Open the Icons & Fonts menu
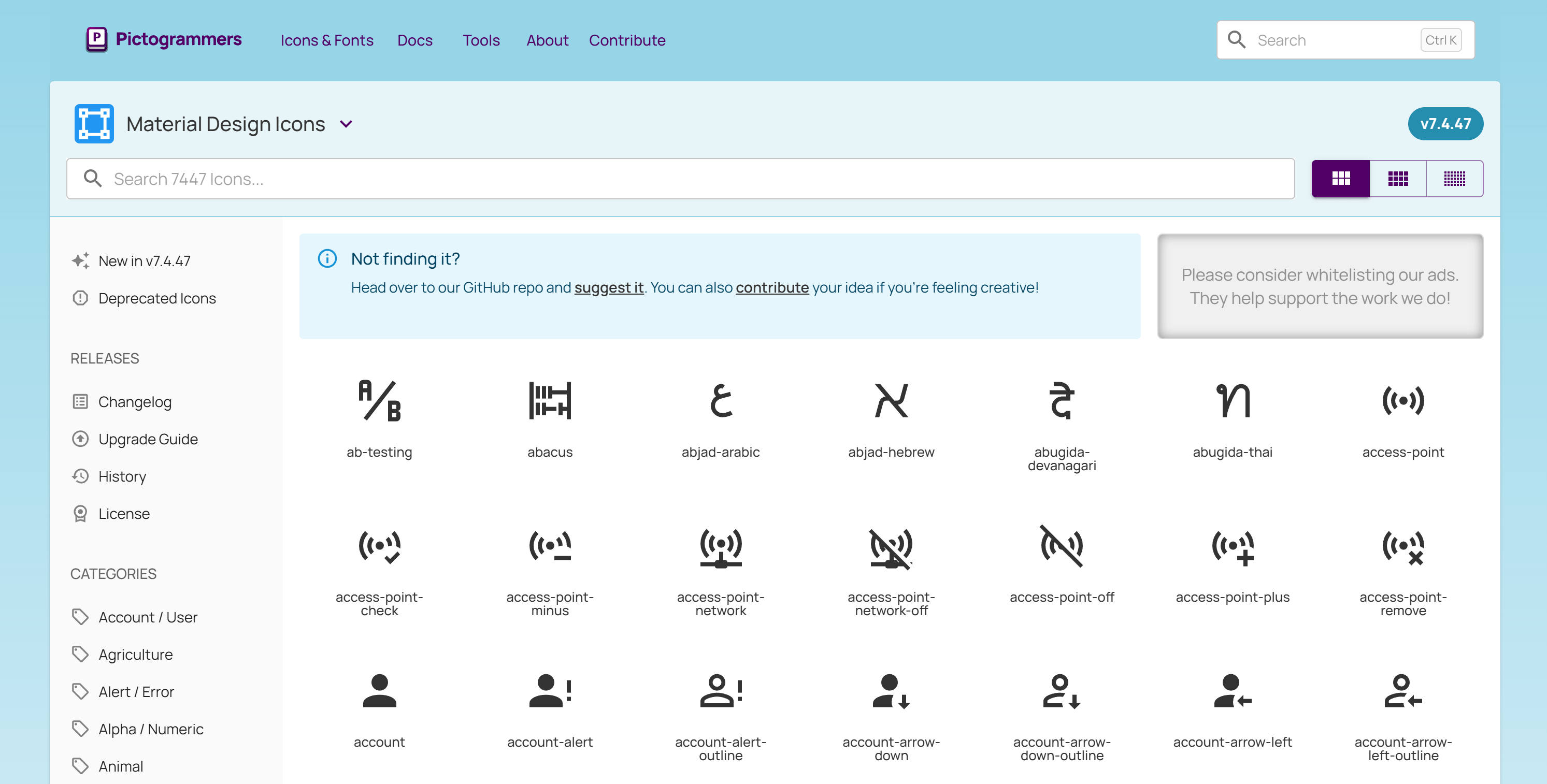 pyautogui.click(x=327, y=40)
